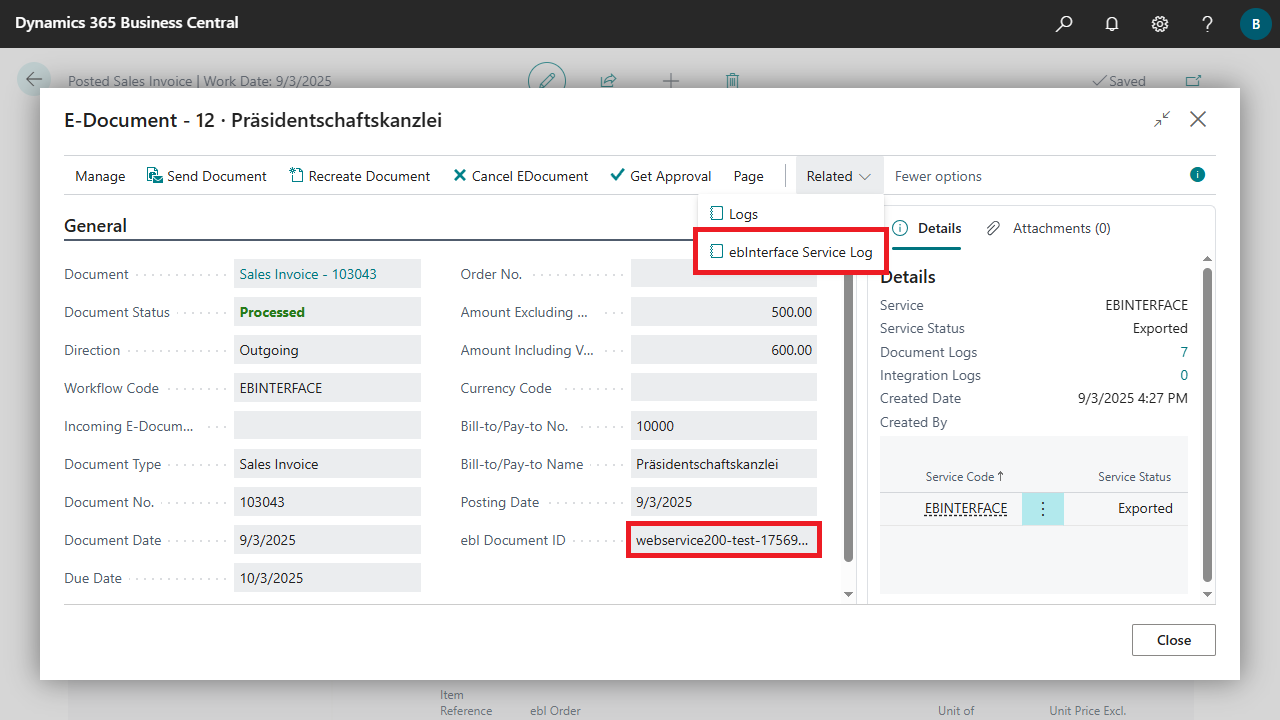This screenshot has height=720, width=1280.
Task: Click the Direction field Outgoing
Action: 327,350
